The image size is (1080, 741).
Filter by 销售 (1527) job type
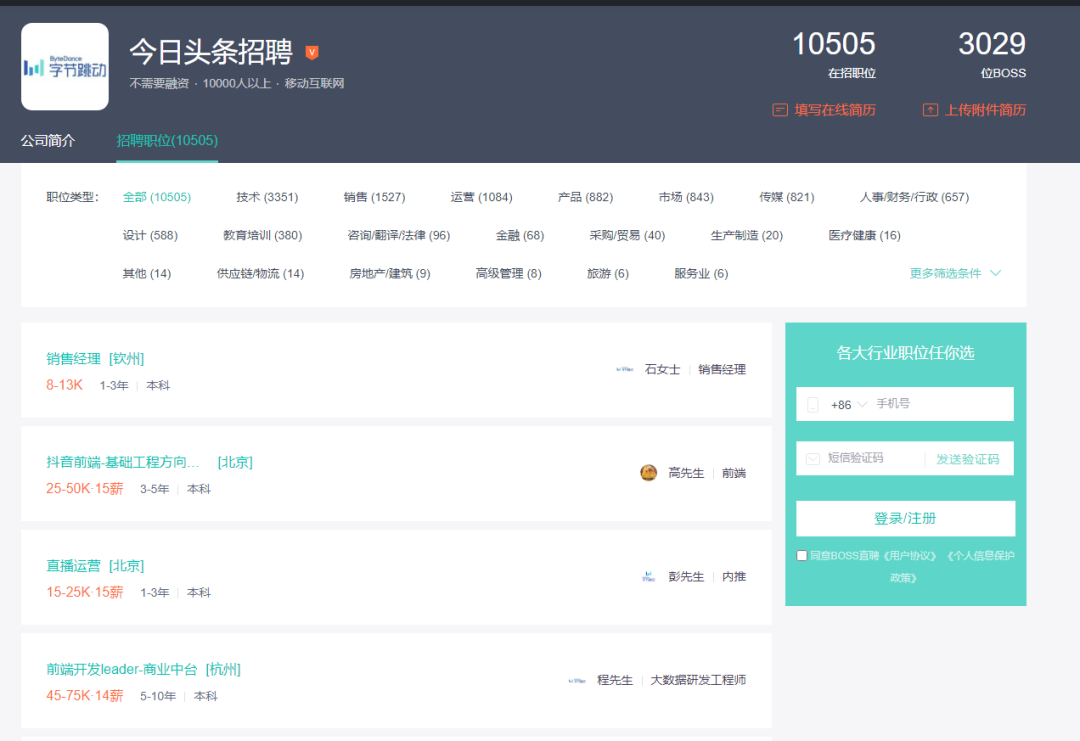[x=375, y=198]
